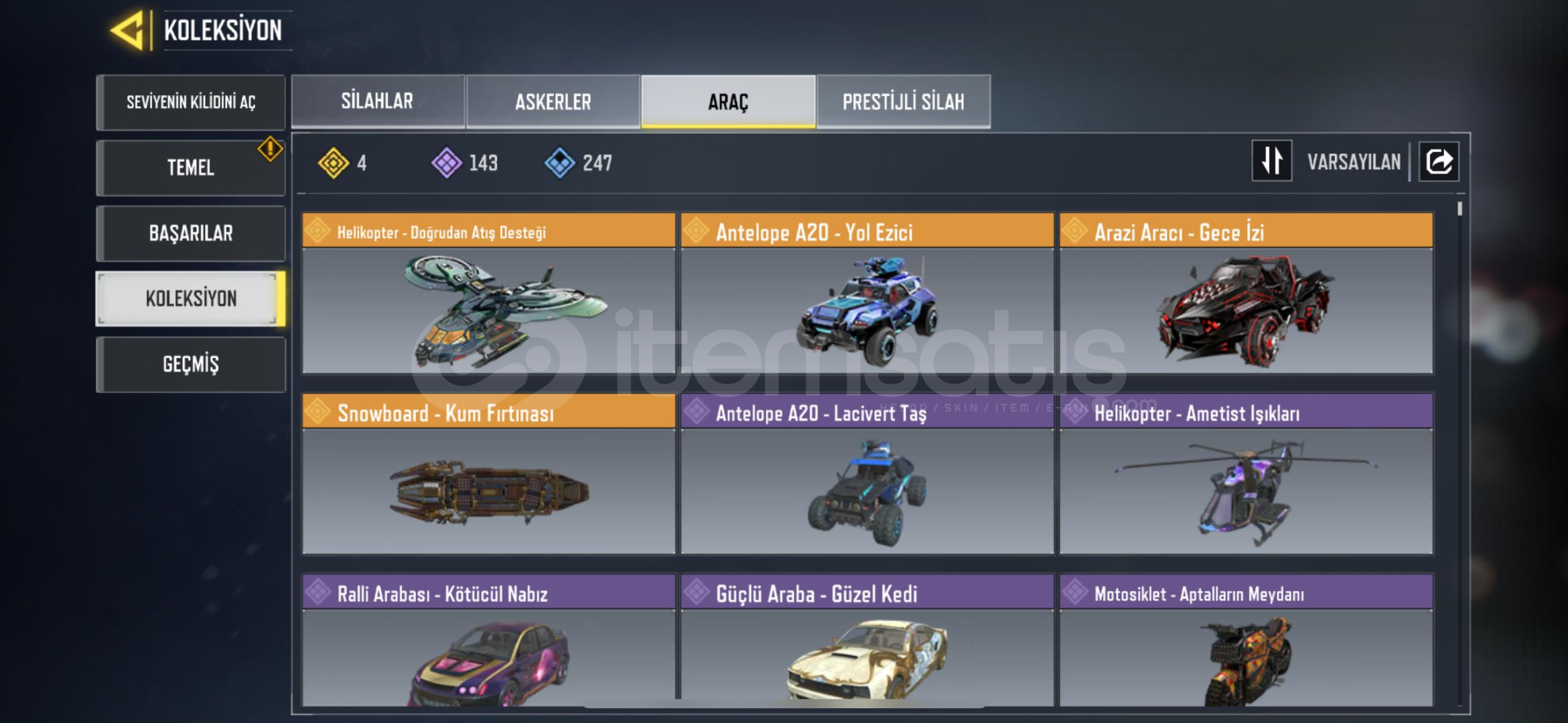Click the warning badge on TEMEL
This screenshot has height=723, width=1568.
click(270, 149)
